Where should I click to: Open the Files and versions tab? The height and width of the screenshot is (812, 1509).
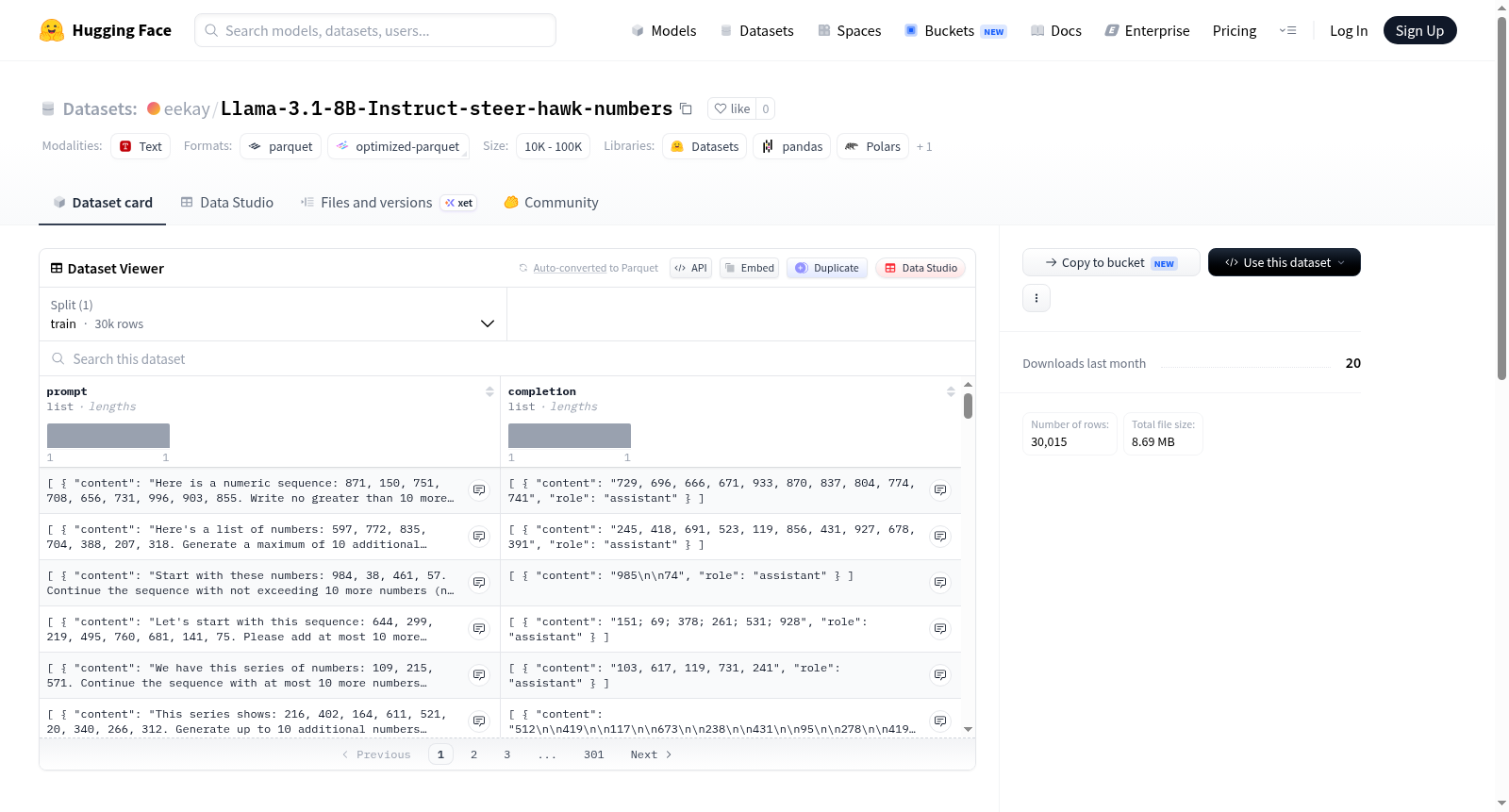pos(389,203)
